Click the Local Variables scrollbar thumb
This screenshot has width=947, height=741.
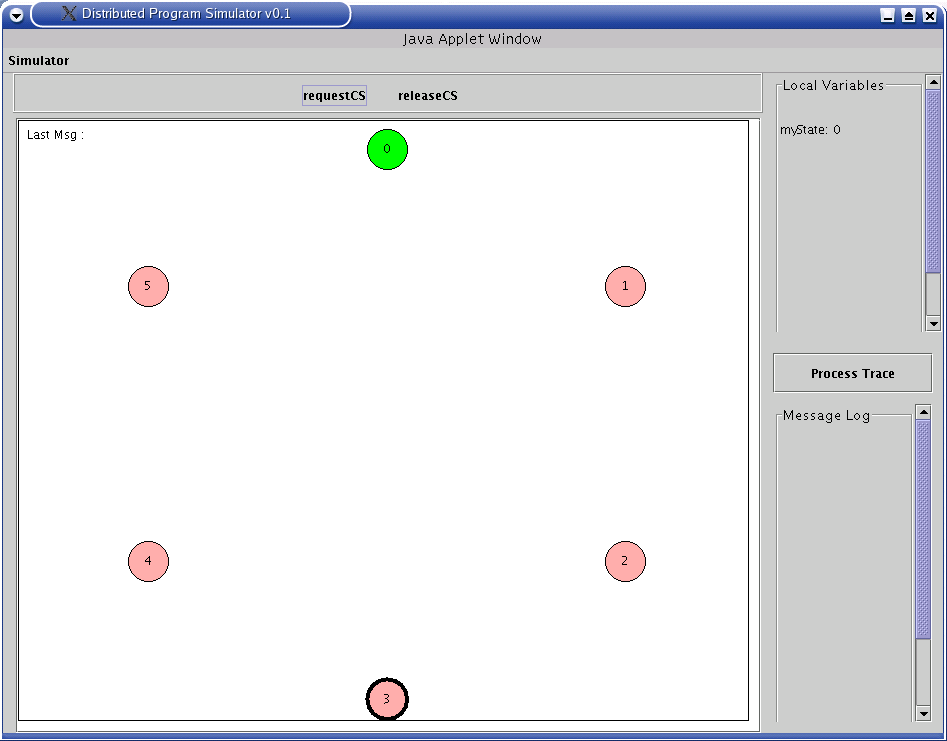pos(933,181)
